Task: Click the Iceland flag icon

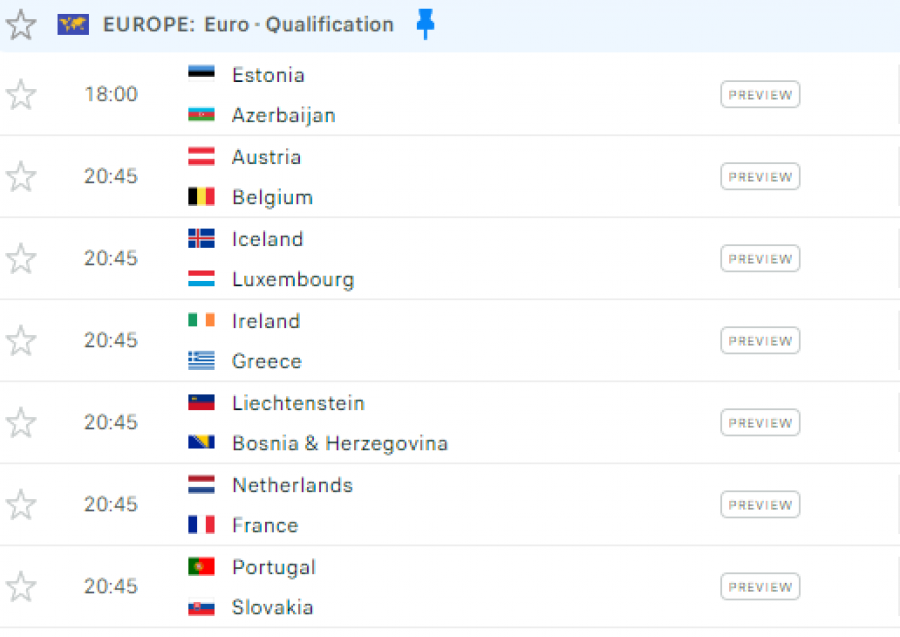Action: pos(201,238)
